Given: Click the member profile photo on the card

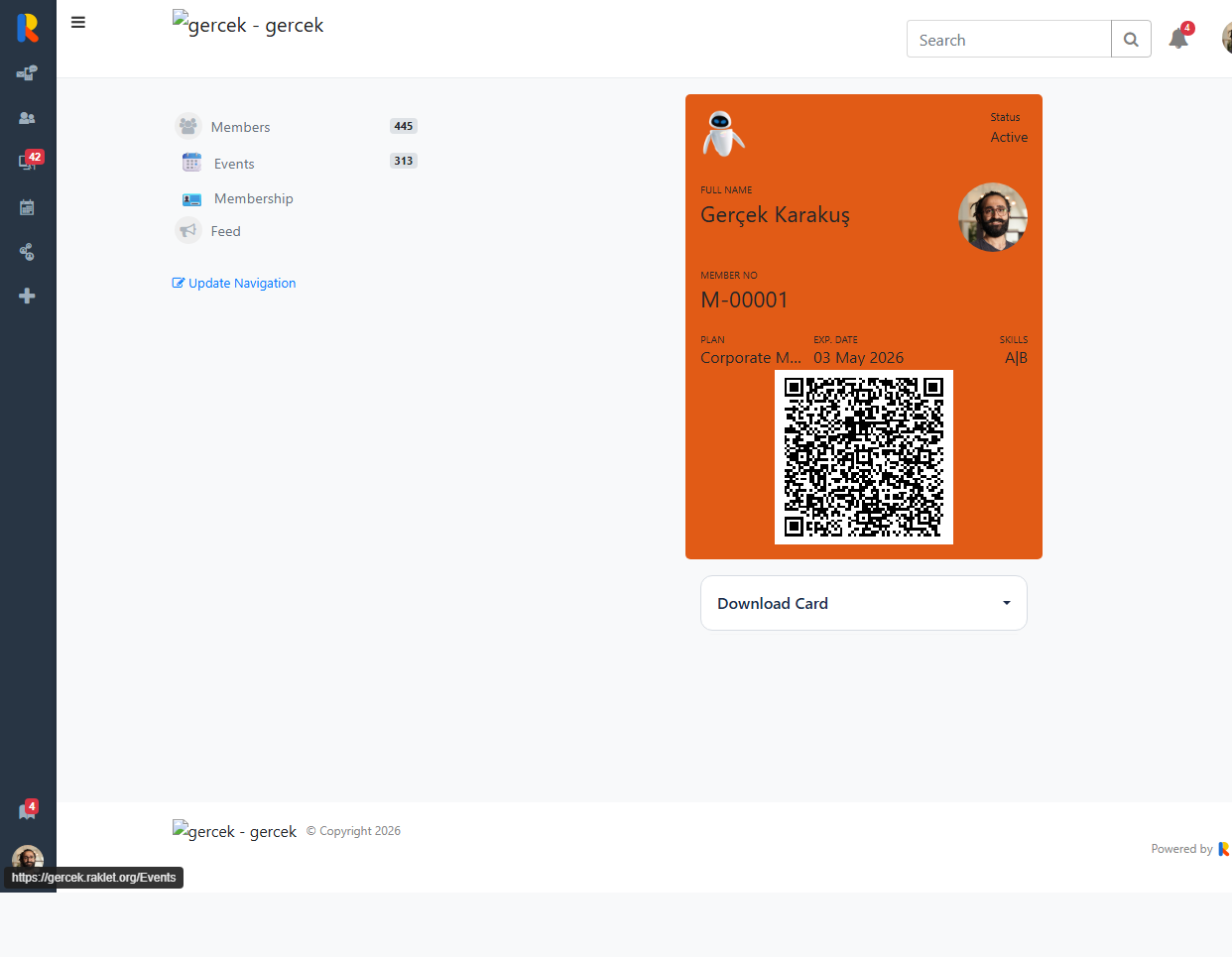Looking at the screenshot, I should pyautogui.click(x=993, y=217).
